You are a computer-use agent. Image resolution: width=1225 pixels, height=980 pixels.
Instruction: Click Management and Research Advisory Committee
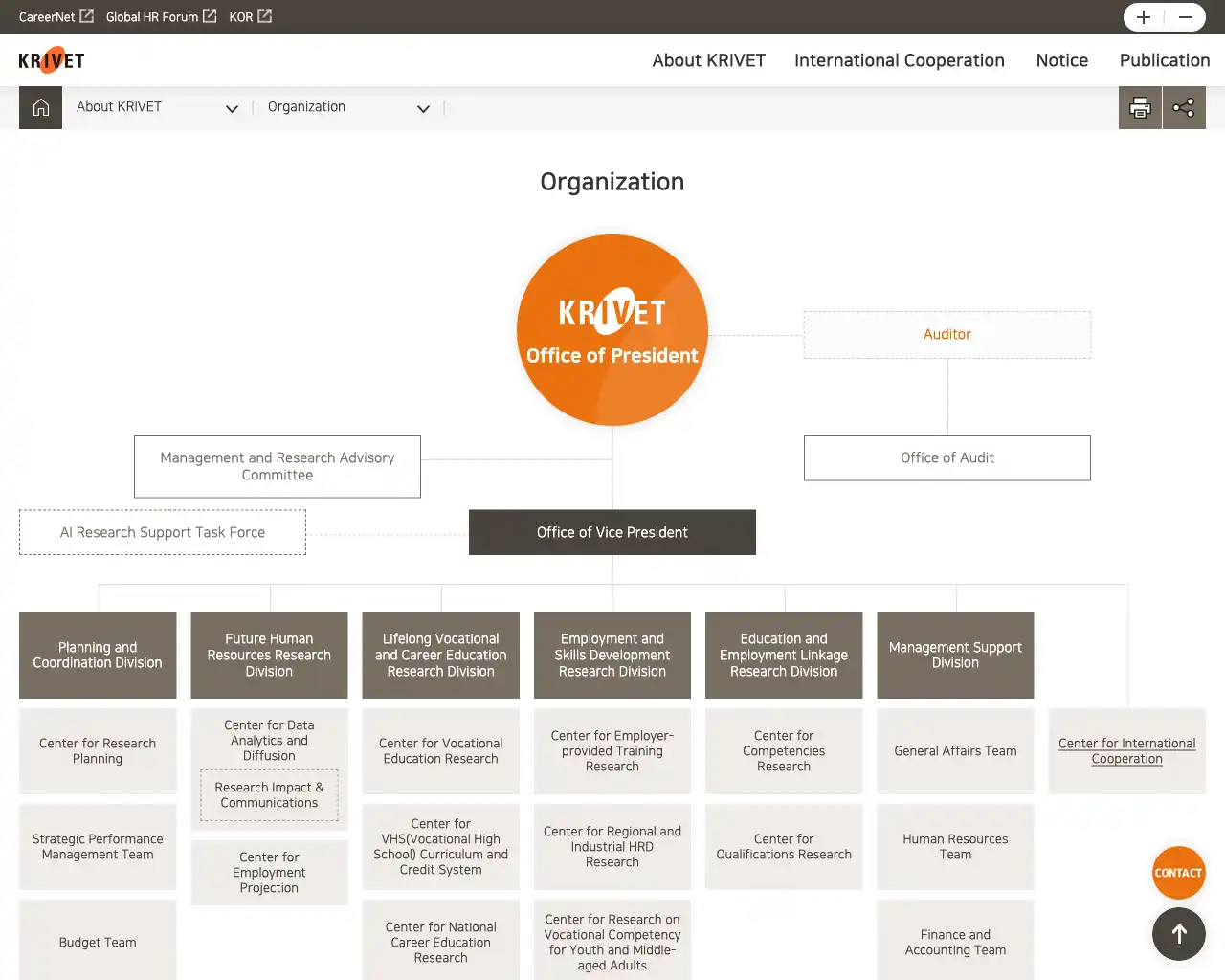278,467
